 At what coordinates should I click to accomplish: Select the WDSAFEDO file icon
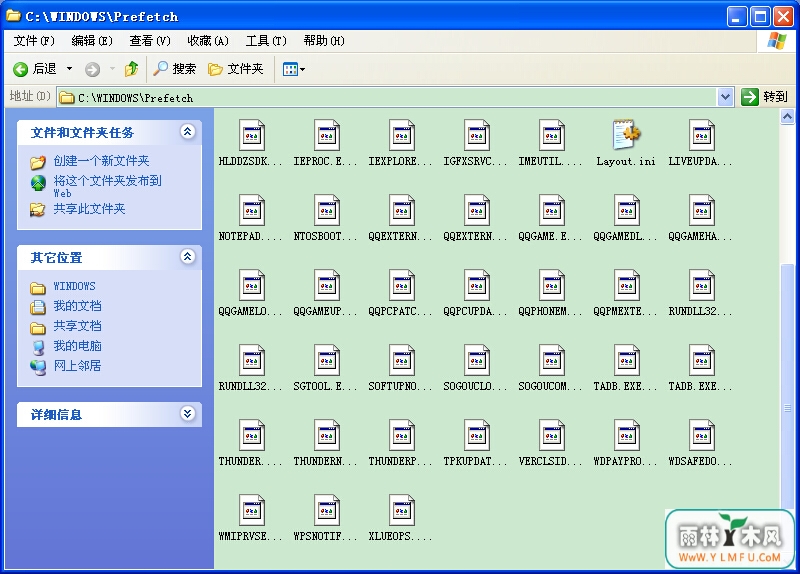point(702,435)
